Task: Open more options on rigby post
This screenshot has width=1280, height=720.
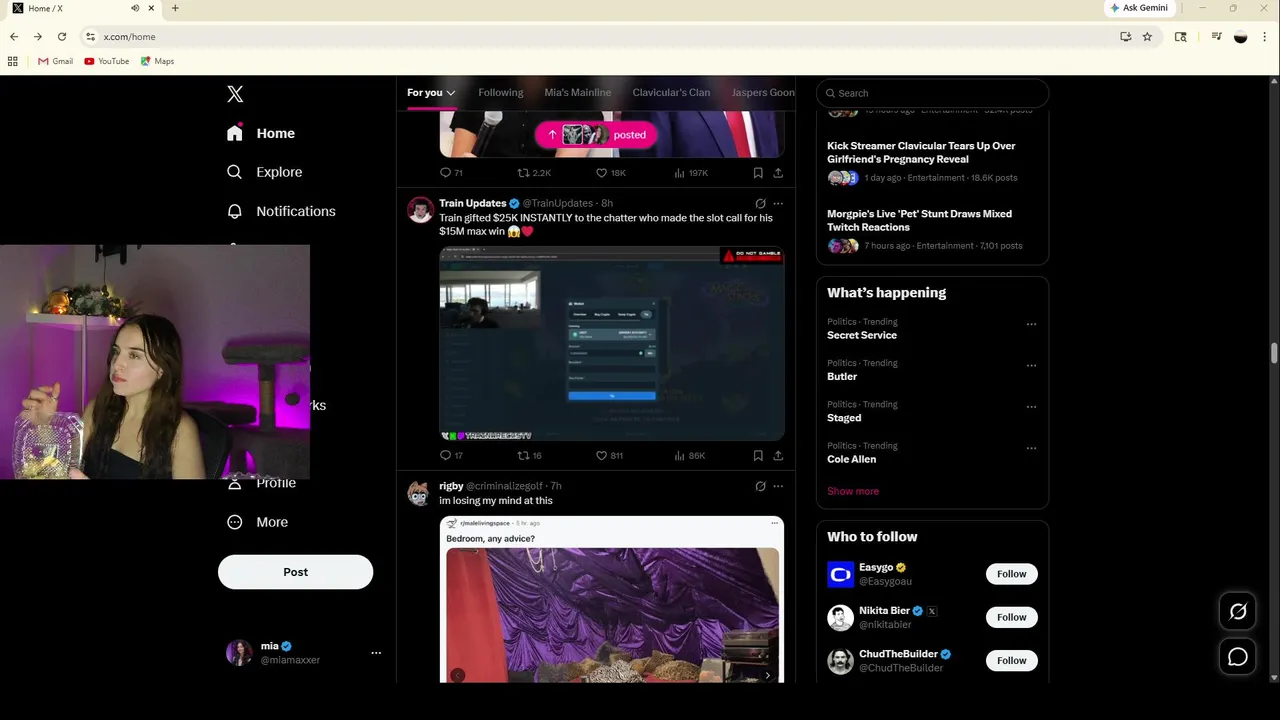Action: (778, 486)
